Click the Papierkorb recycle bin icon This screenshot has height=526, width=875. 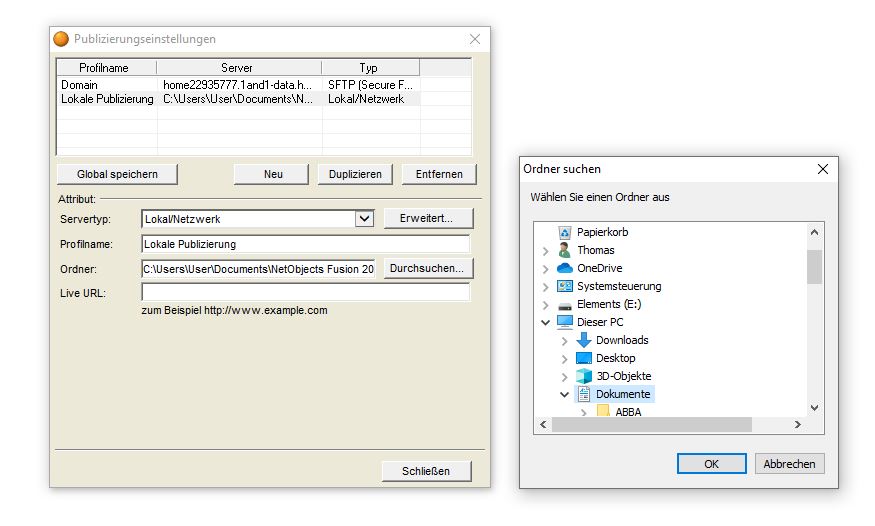pos(564,232)
